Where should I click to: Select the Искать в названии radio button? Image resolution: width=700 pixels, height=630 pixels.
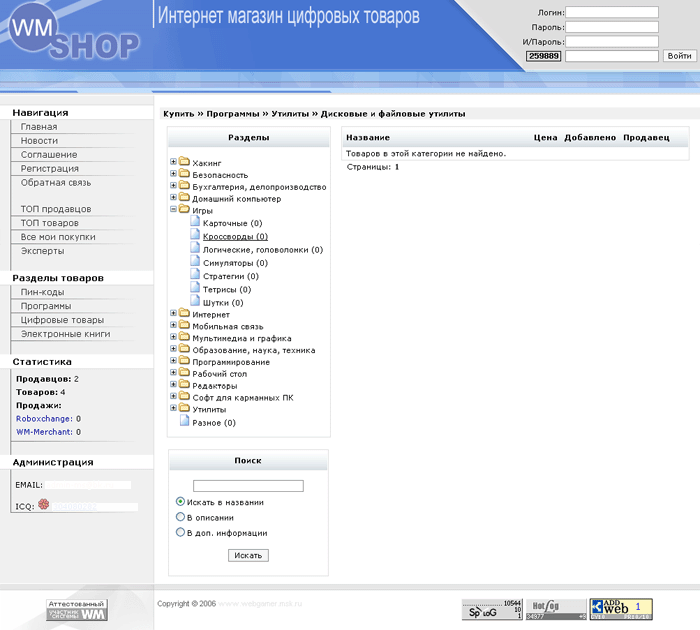[x=180, y=502]
